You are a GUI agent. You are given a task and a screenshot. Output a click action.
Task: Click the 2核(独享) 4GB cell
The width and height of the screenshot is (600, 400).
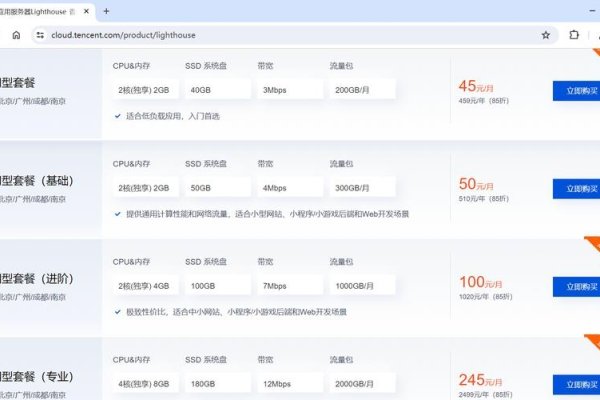tap(145, 286)
